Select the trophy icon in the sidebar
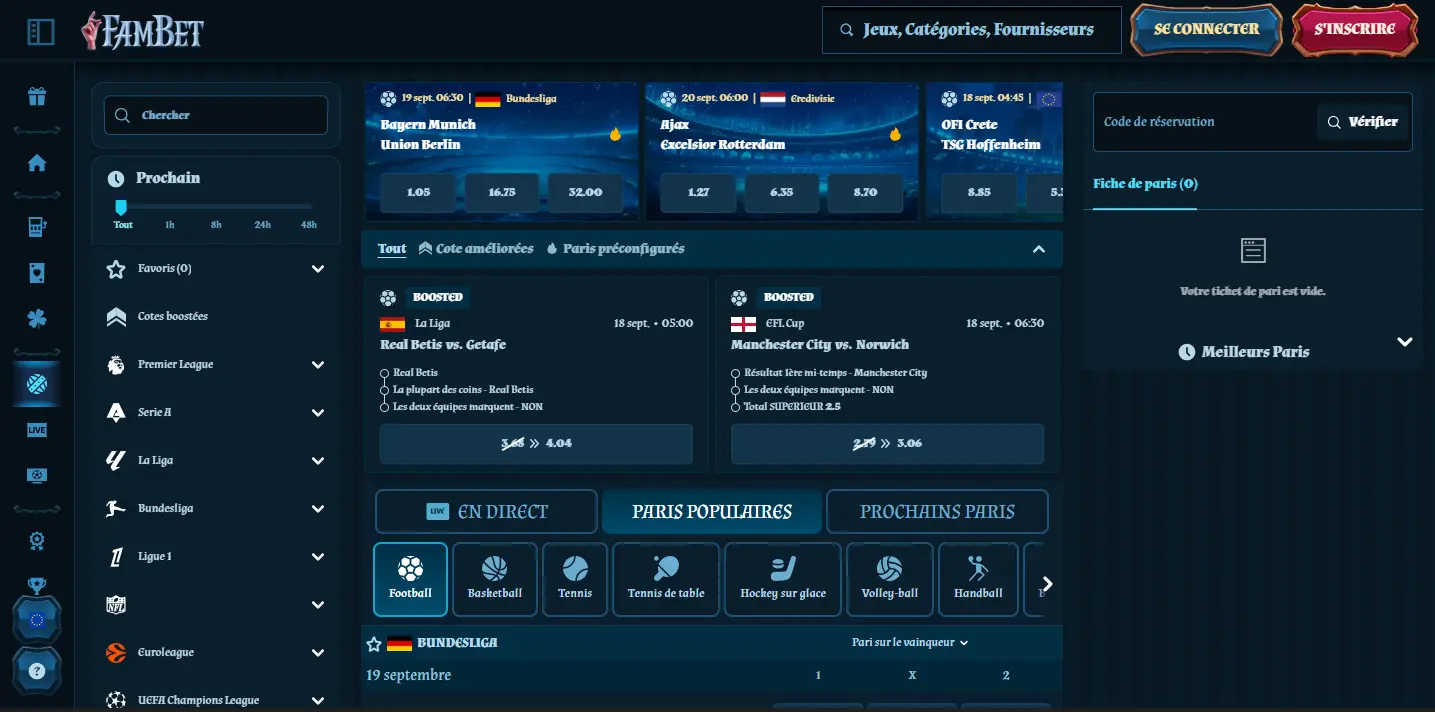Viewport: 1435px width, 712px height. pos(37,586)
